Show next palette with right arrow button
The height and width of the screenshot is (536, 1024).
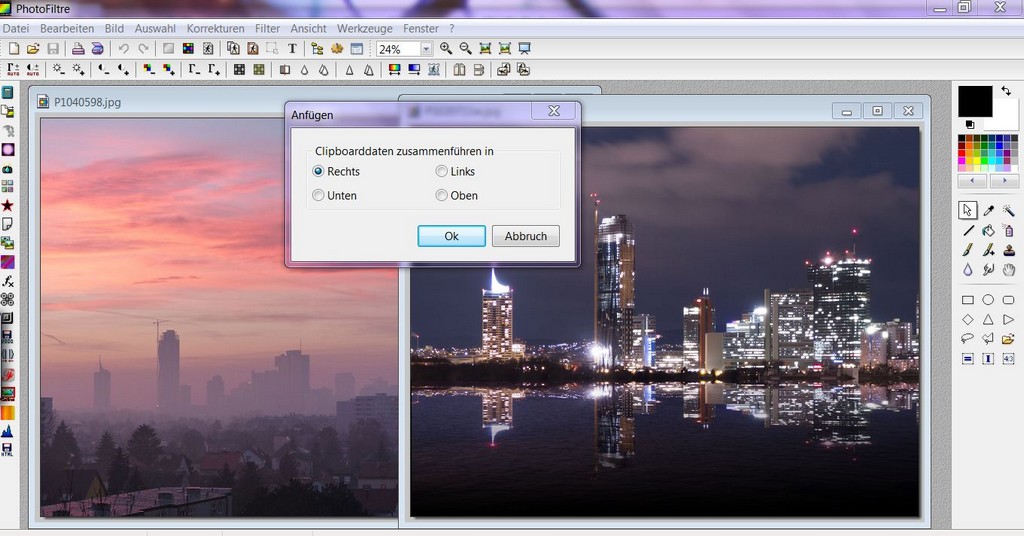pos(1004,181)
